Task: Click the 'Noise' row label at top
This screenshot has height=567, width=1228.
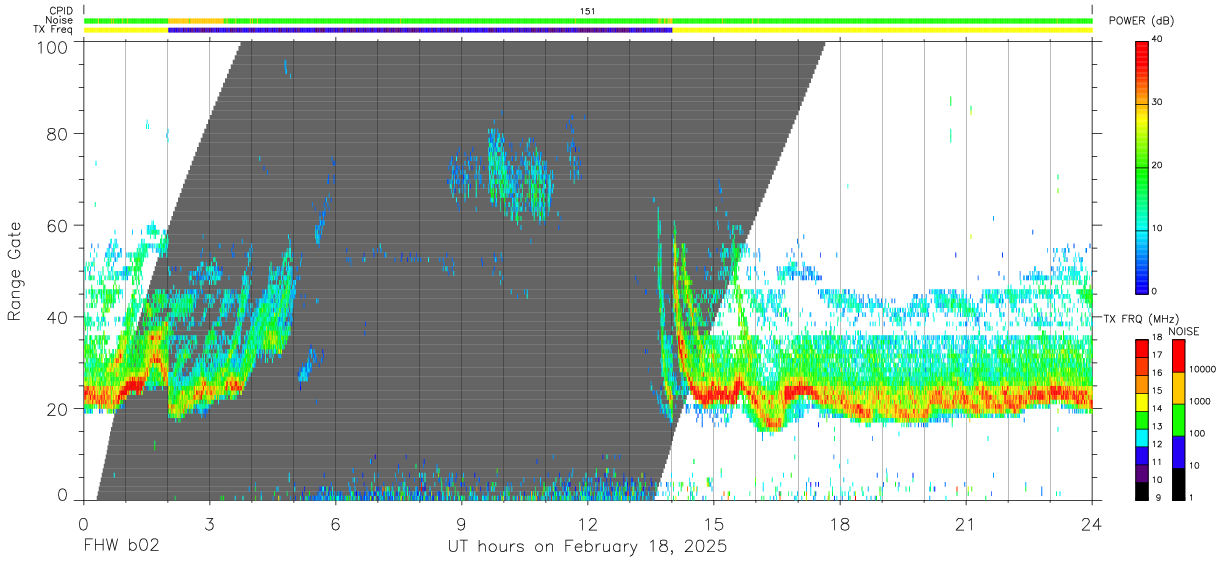Action: pyautogui.click(x=62, y=20)
